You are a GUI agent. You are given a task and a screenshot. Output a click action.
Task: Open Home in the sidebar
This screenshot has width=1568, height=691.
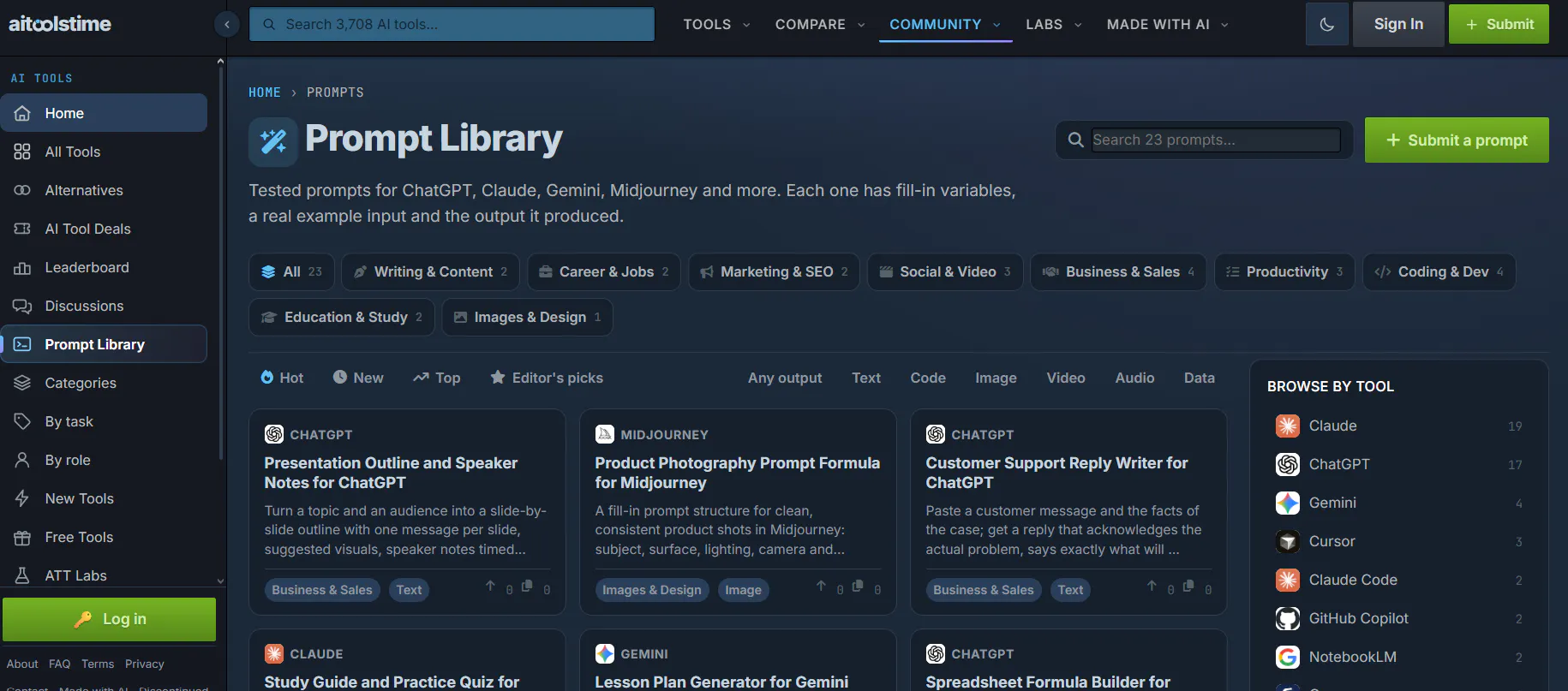pyautogui.click(x=104, y=113)
